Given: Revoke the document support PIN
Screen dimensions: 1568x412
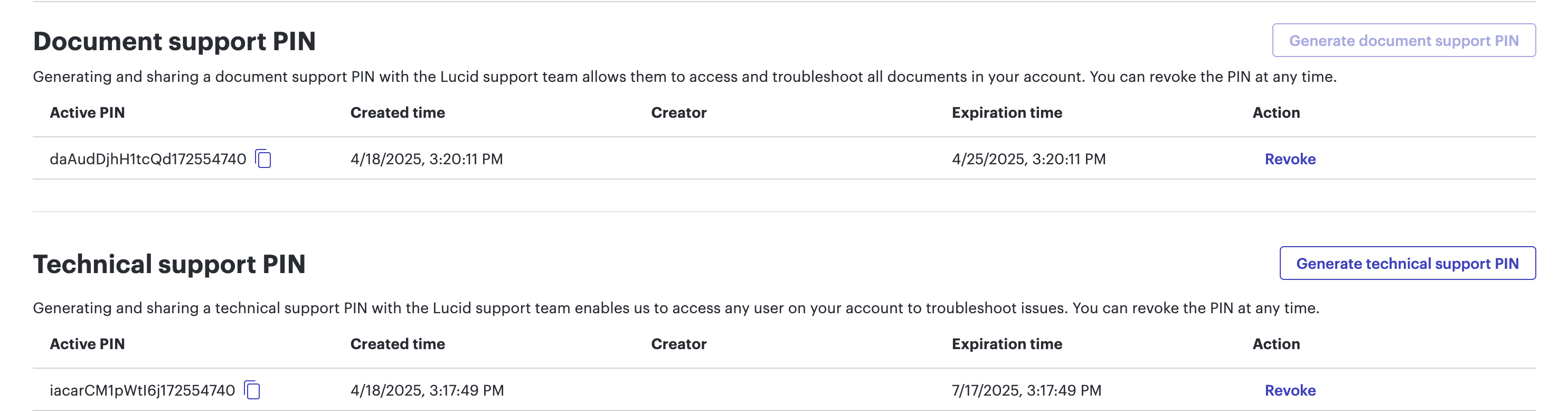Looking at the screenshot, I should click(1290, 159).
